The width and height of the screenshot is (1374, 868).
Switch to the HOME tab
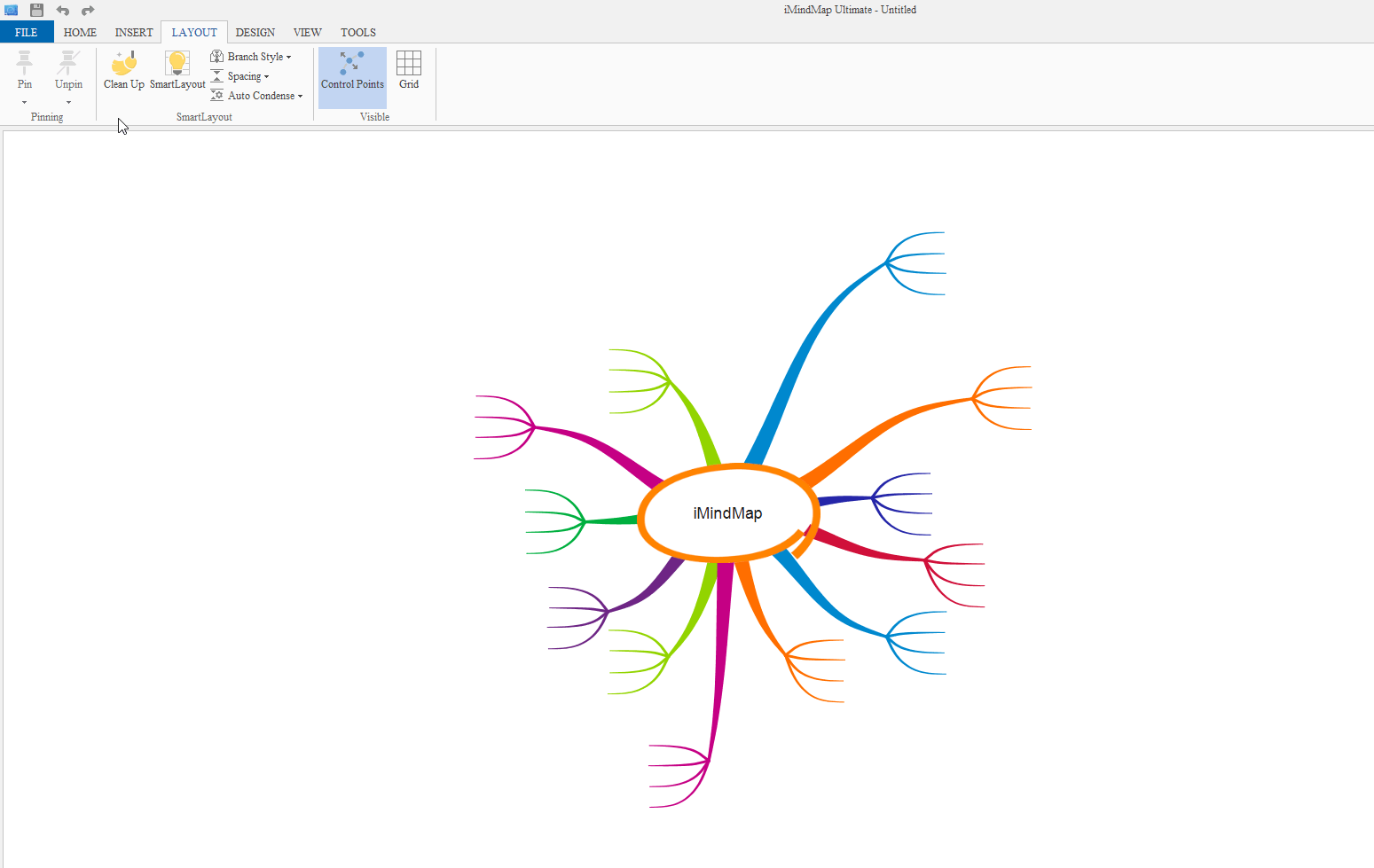[x=80, y=32]
